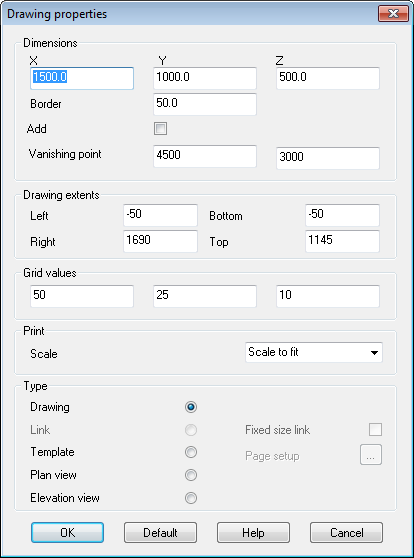The width and height of the screenshot is (414, 558).
Task: Click the Default button
Action: coord(160,532)
